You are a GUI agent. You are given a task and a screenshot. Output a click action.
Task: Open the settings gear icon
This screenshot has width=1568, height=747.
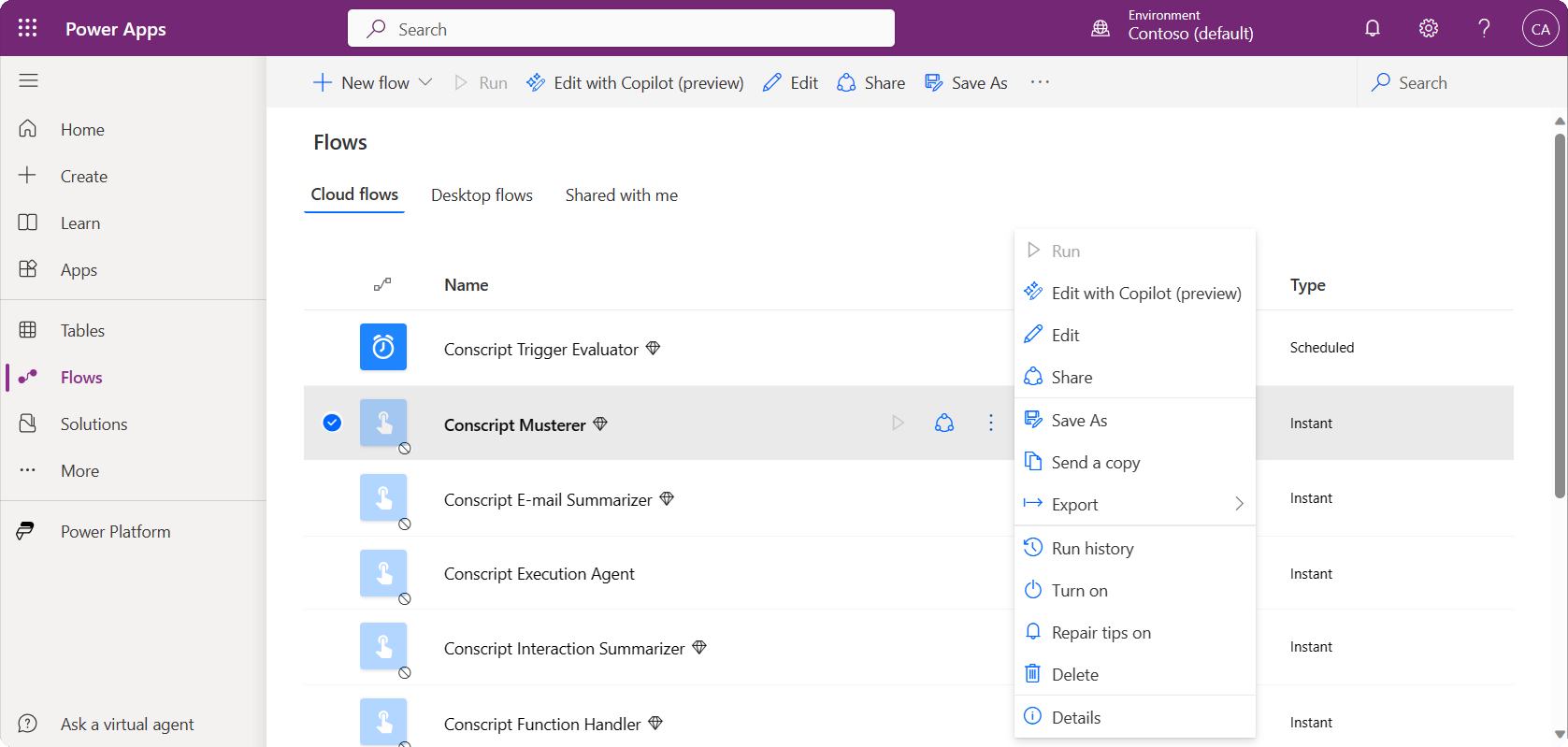(1429, 28)
